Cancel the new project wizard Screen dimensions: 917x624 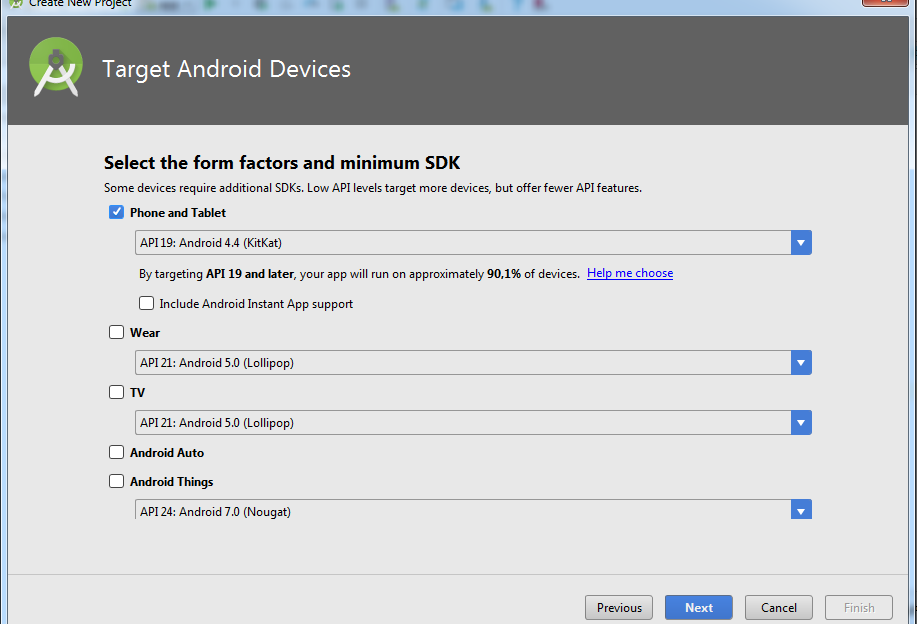779,607
